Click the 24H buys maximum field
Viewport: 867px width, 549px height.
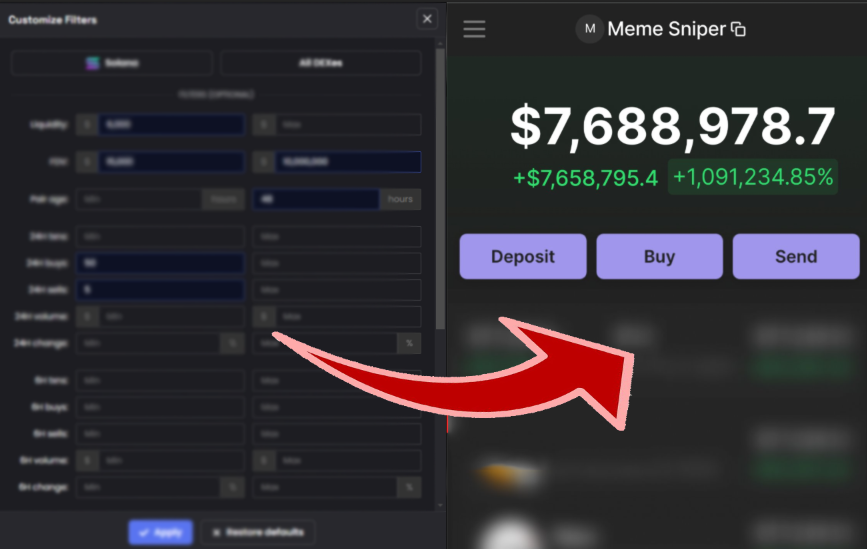tap(337, 263)
